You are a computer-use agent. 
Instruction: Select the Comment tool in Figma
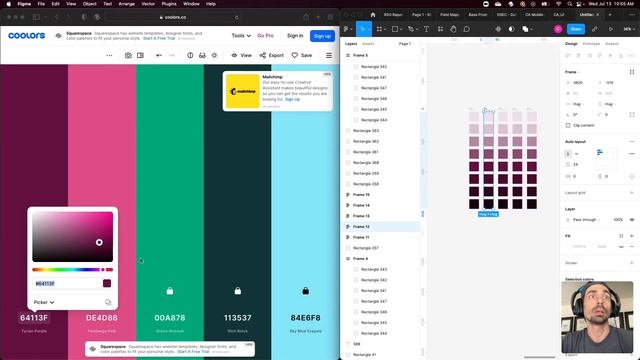[467, 29]
